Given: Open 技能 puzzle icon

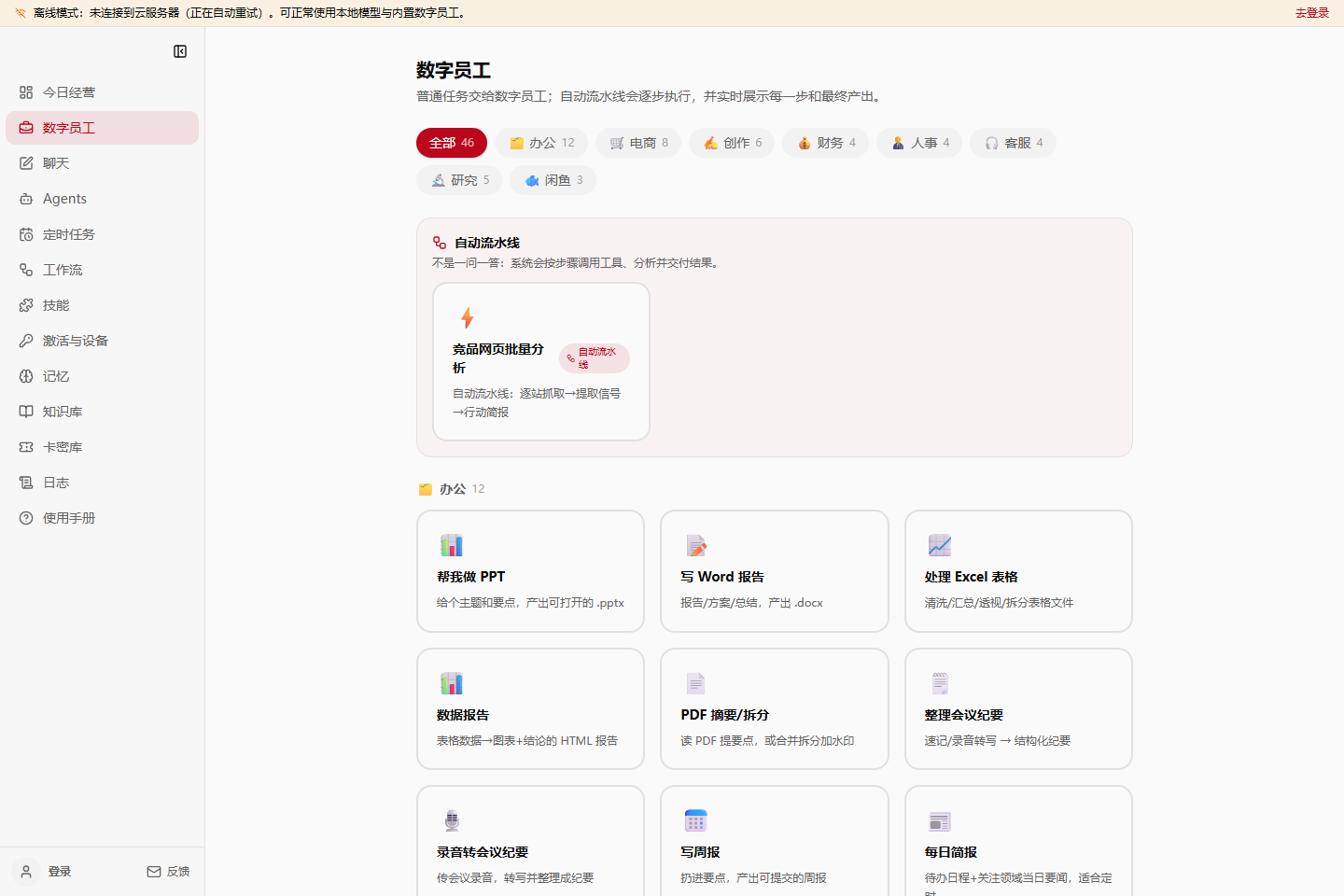Looking at the screenshot, I should click(x=26, y=305).
